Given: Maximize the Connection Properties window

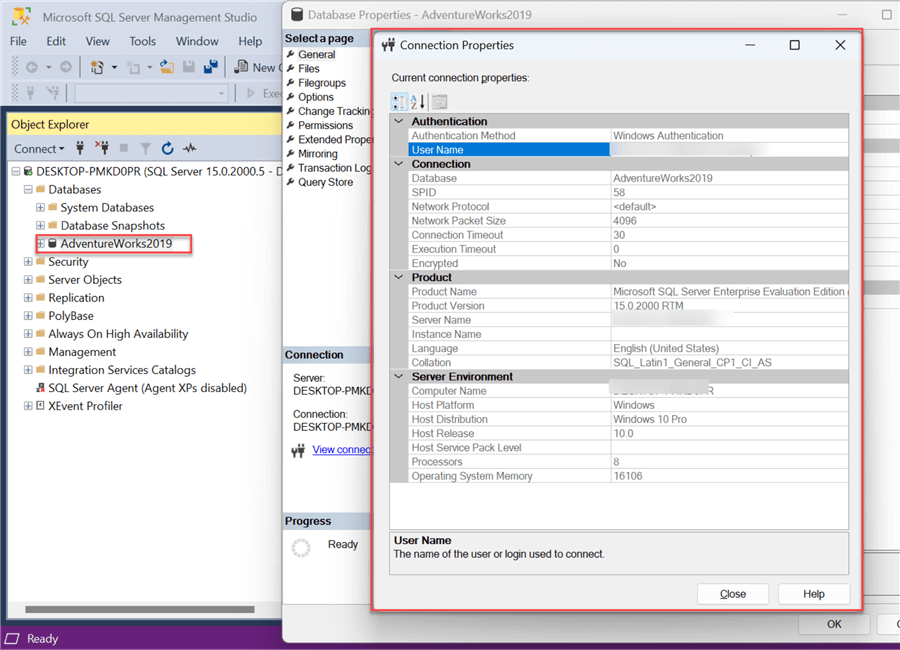Looking at the screenshot, I should [794, 45].
